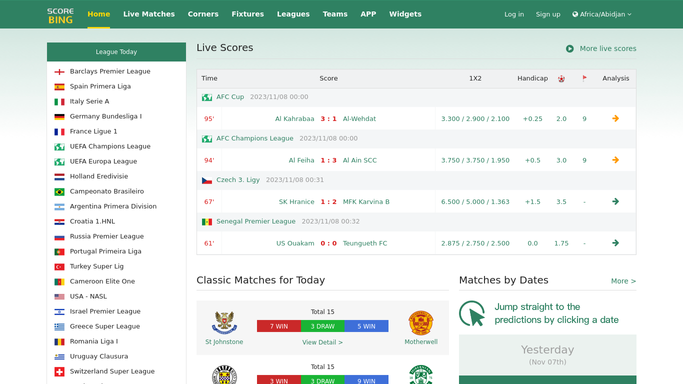Go to Home tab
Image resolution: width=683 pixels, height=384 pixels.
[99, 14]
